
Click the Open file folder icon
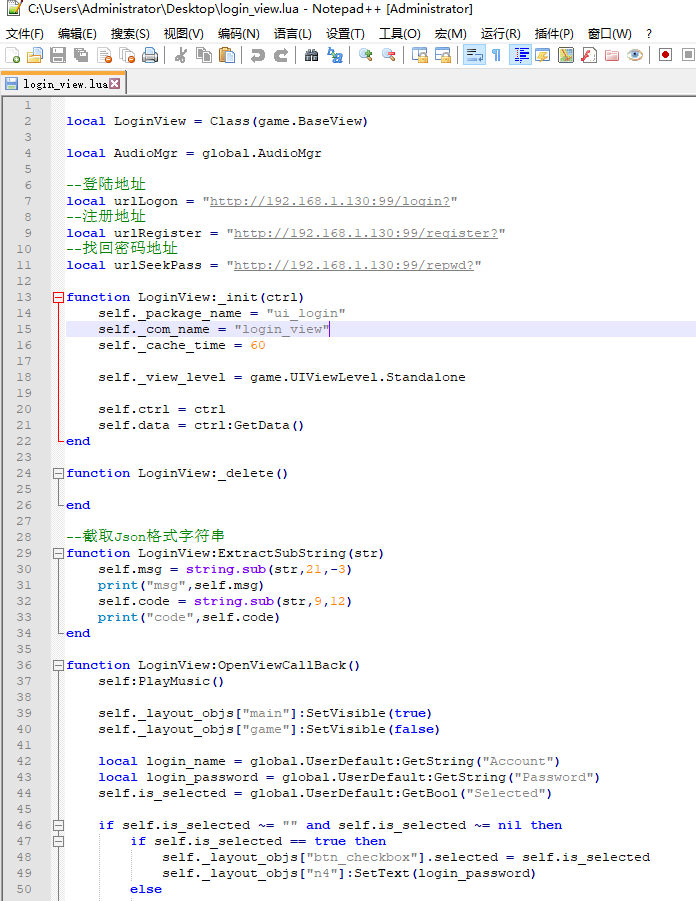[x=35, y=55]
